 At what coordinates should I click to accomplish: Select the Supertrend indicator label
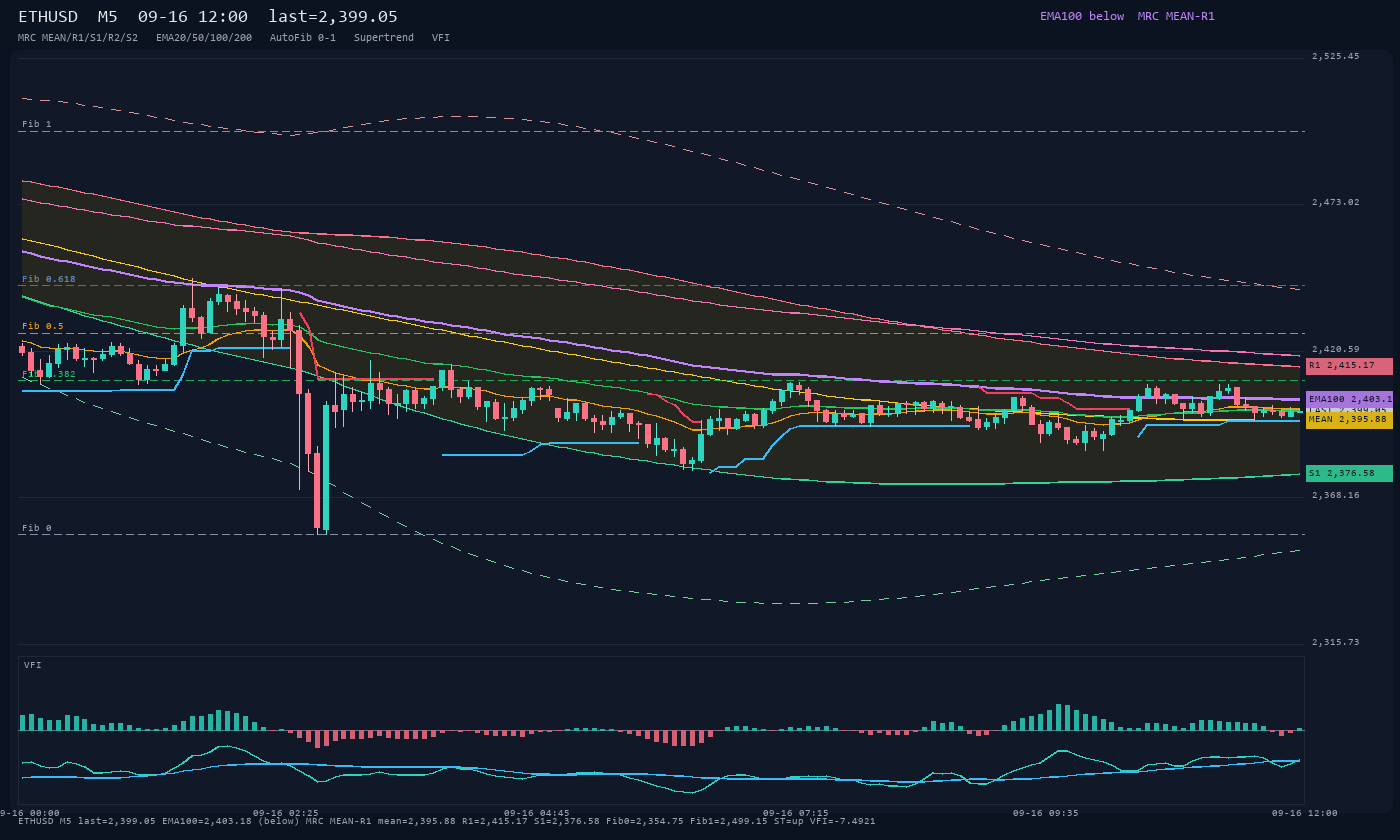click(384, 37)
